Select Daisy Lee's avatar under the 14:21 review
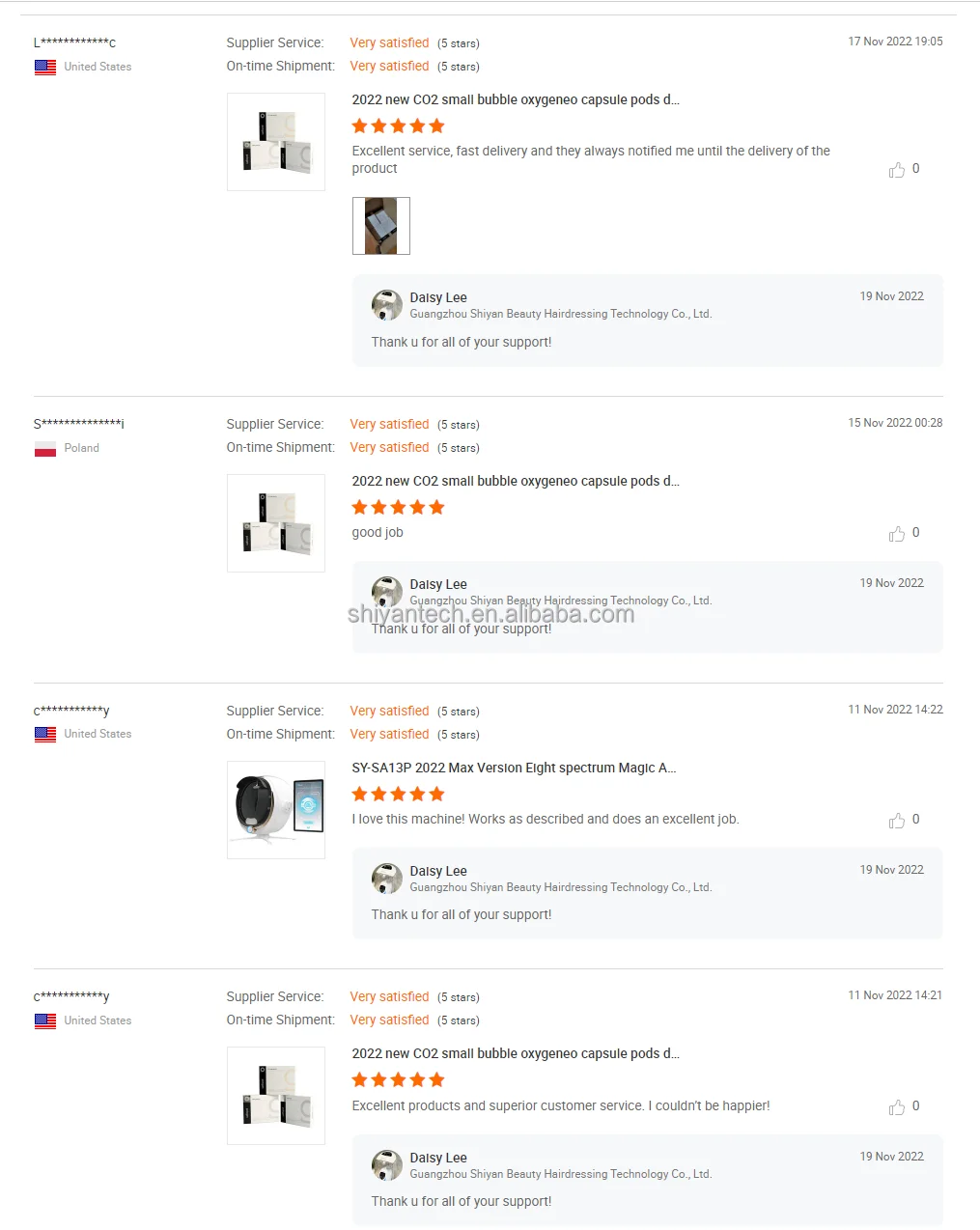This screenshot has height=1230, width=980. coord(387,1165)
